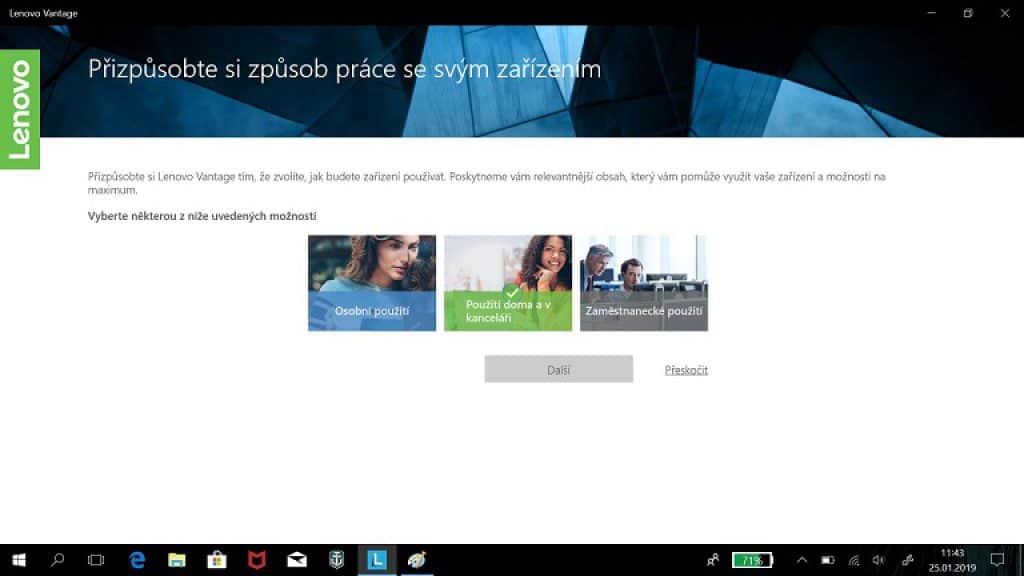Restore down the Lenovo Vantage window
This screenshot has width=1024, height=576.
coord(968,13)
